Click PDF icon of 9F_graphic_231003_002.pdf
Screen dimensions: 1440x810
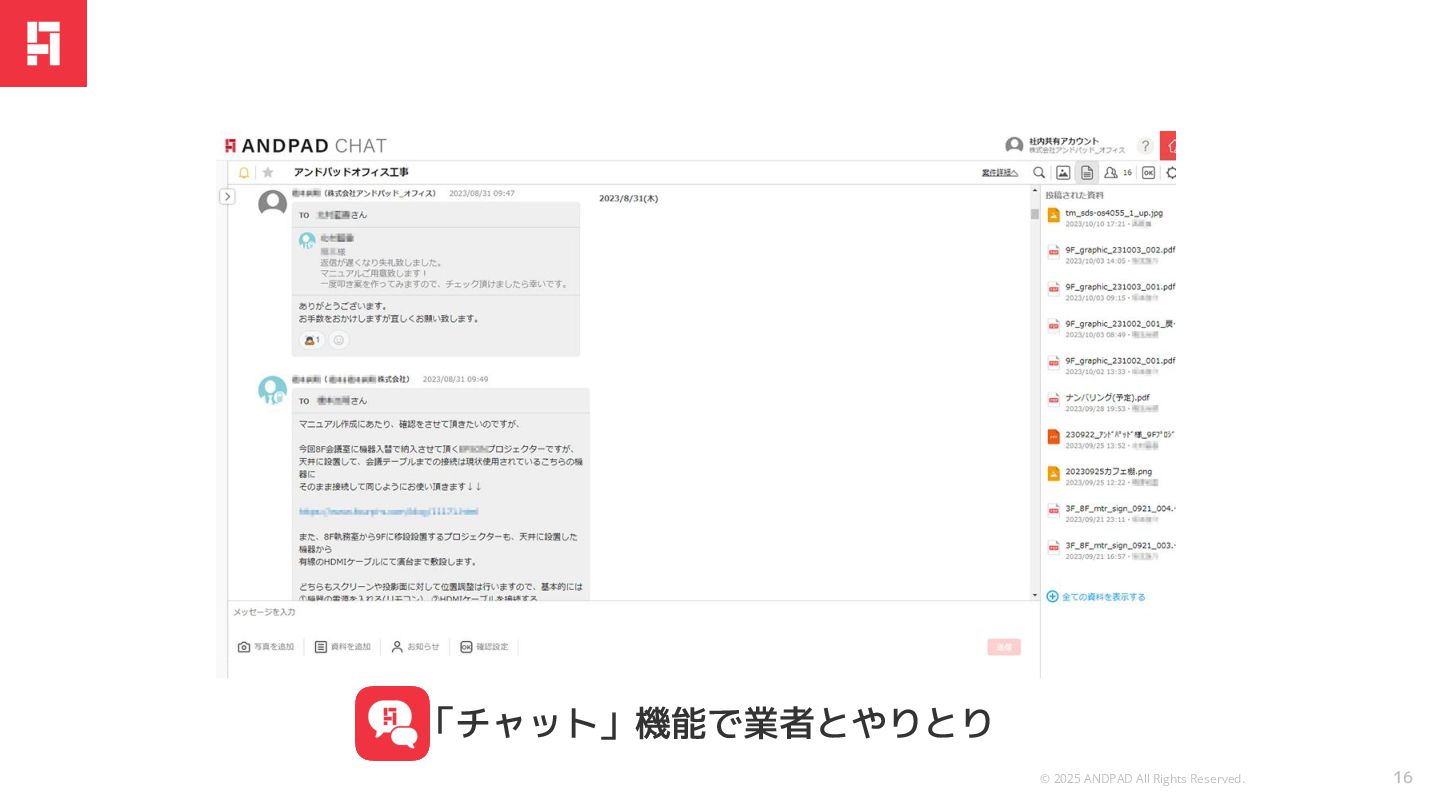[1053, 252]
